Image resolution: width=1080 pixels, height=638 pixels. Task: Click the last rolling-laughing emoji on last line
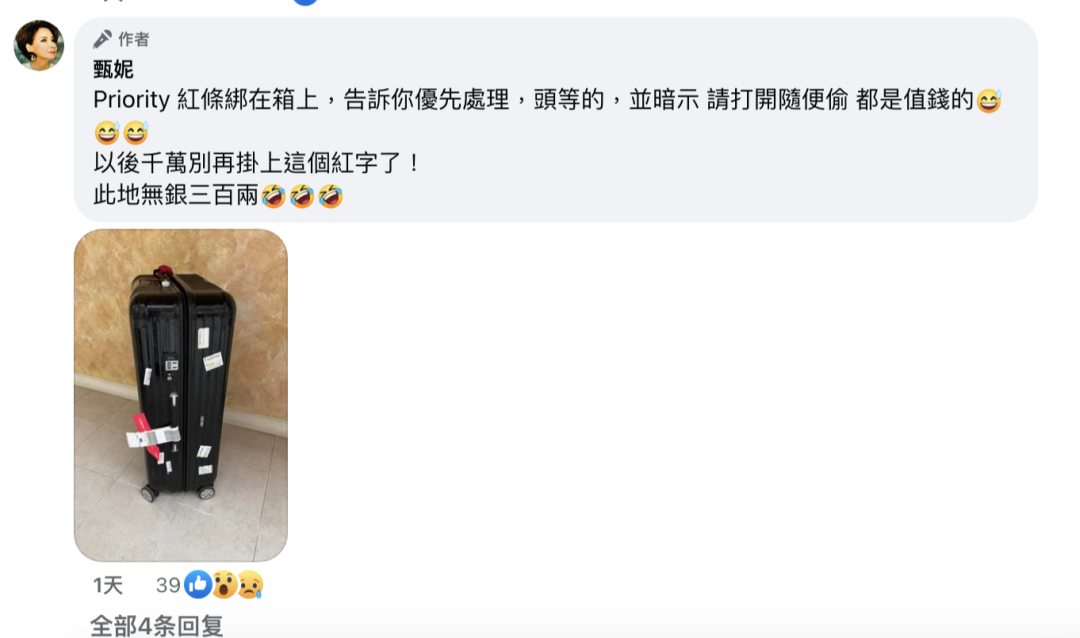tap(331, 196)
